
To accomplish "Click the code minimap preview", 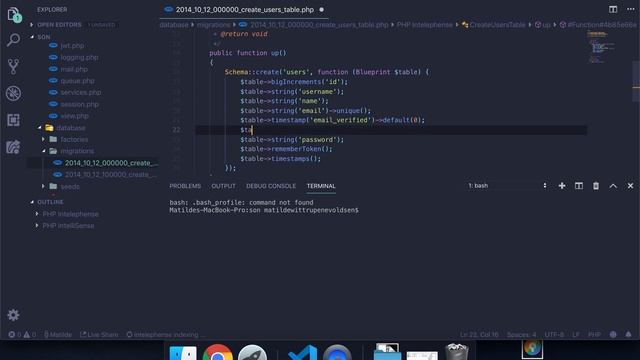I will tap(600, 47).
